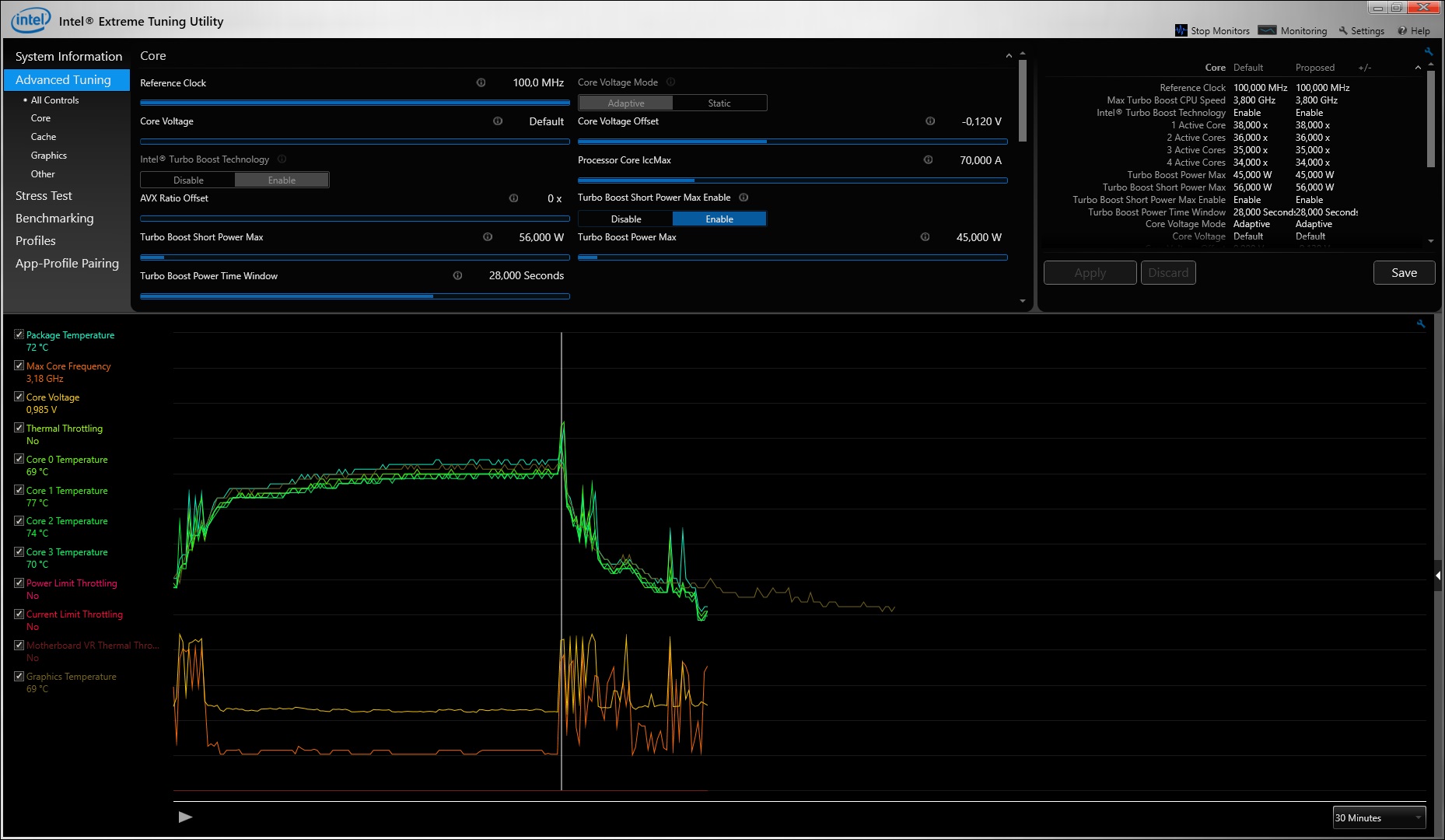Collapse the proposed Core summary chevron
Viewport: 1445px width, 840px height.
(x=1418, y=68)
